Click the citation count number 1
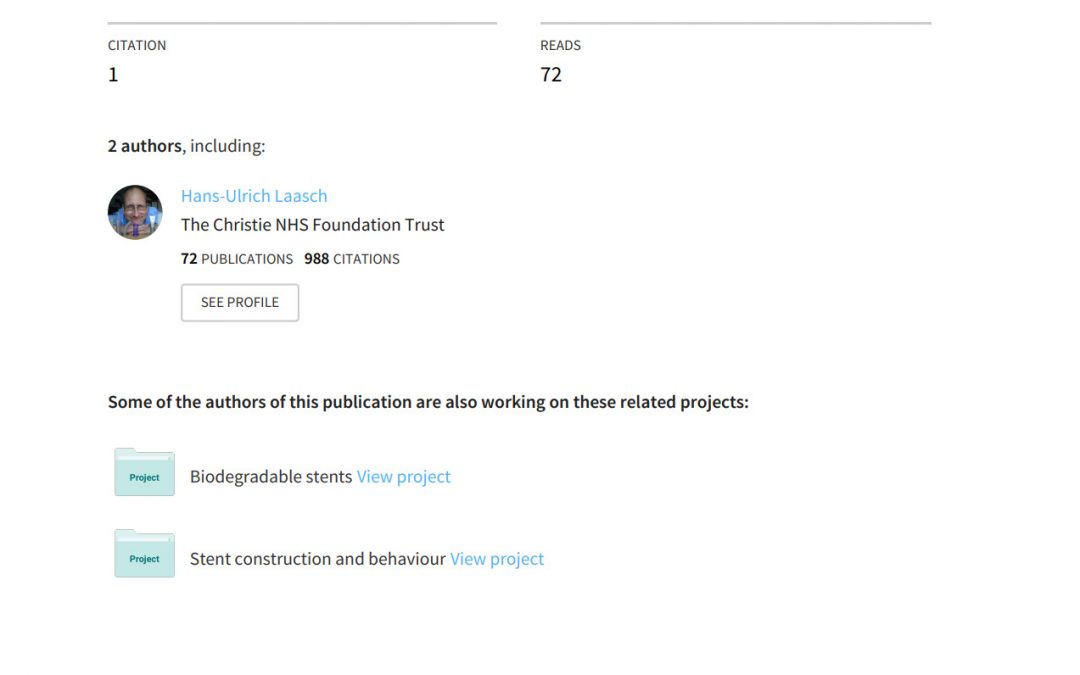 pos(113,74)
